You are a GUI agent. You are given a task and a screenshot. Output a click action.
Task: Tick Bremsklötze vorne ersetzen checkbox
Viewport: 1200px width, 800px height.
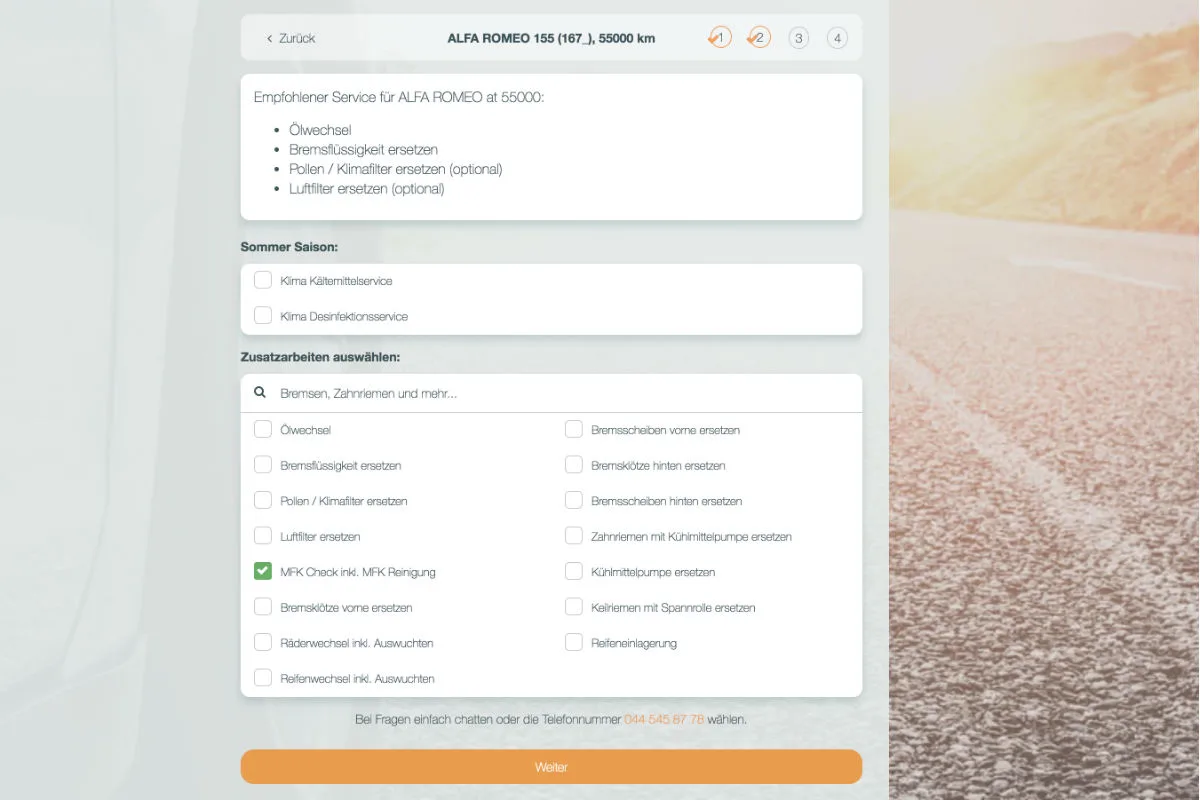263,606
